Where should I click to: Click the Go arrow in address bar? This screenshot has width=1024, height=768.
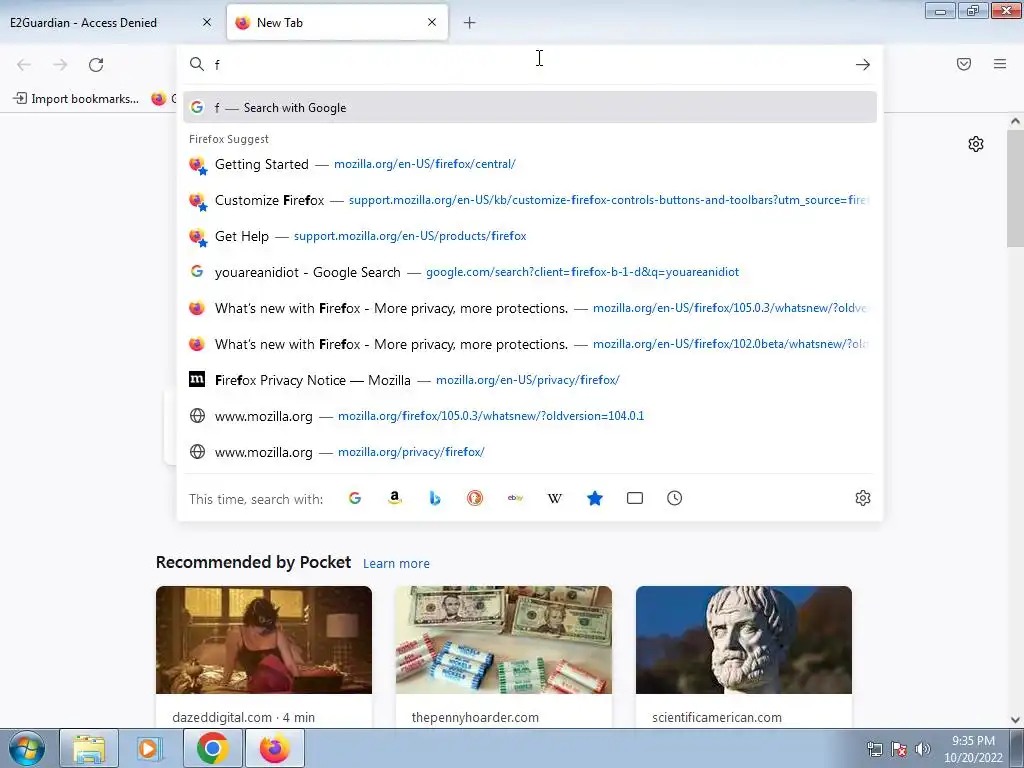tap(863, 65)
